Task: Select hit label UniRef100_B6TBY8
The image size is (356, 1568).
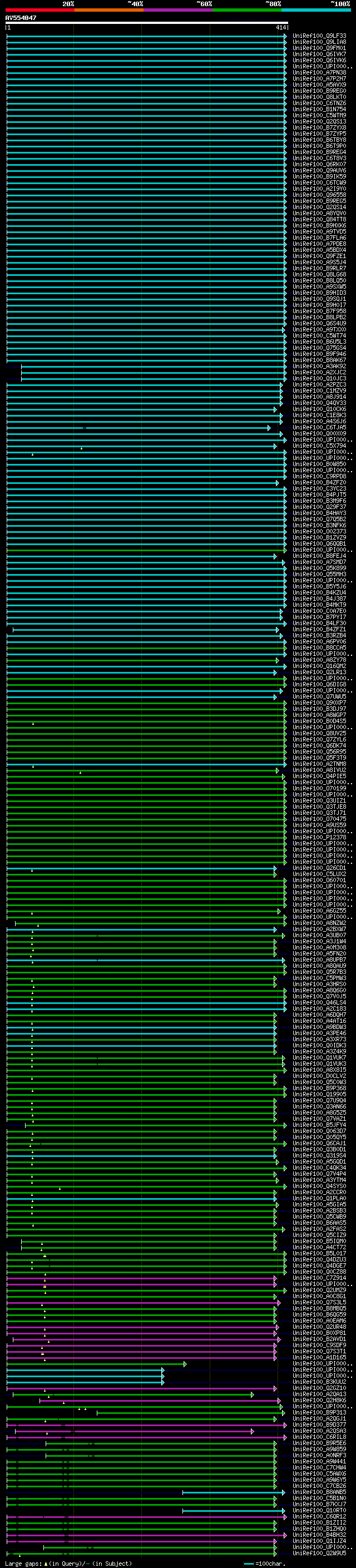Action: [x=319, y=140]
